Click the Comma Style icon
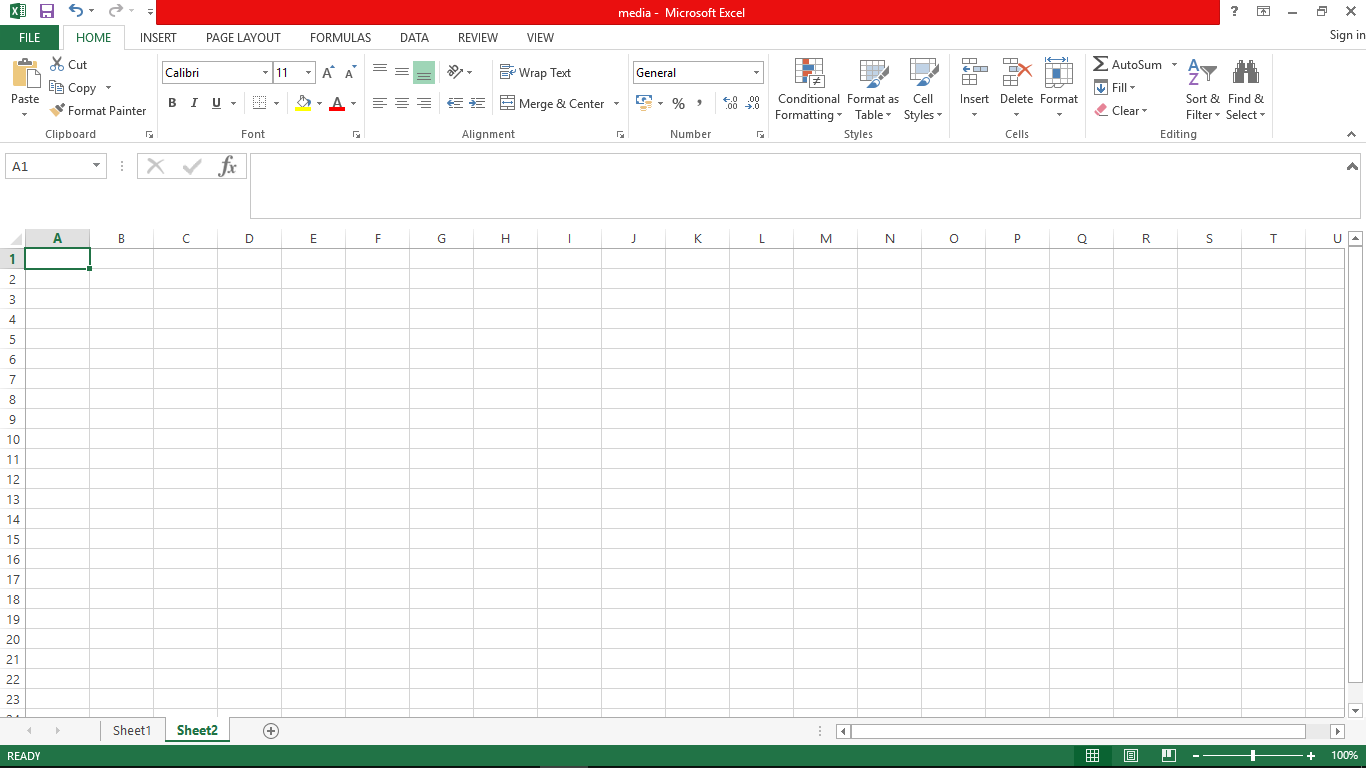1366x768 pixels. coord(698,103)
